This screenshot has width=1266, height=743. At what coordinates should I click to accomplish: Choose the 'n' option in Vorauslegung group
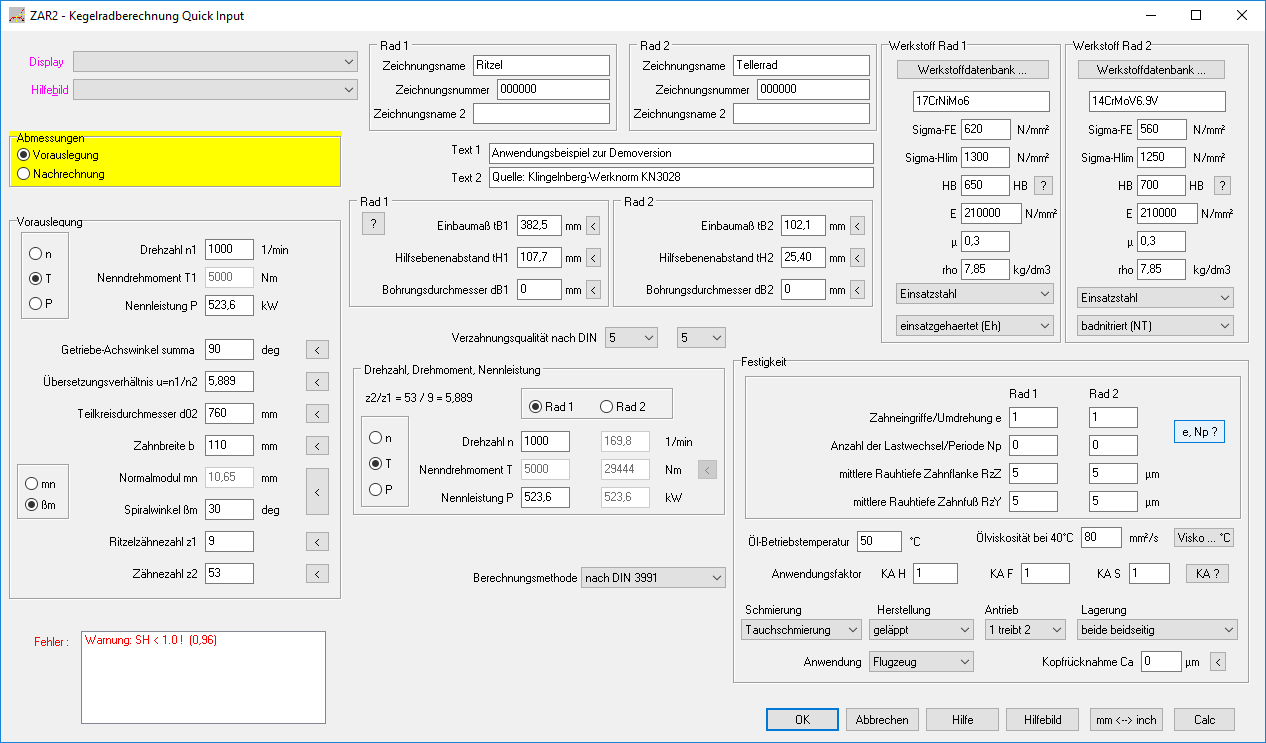tap(41, 254)
